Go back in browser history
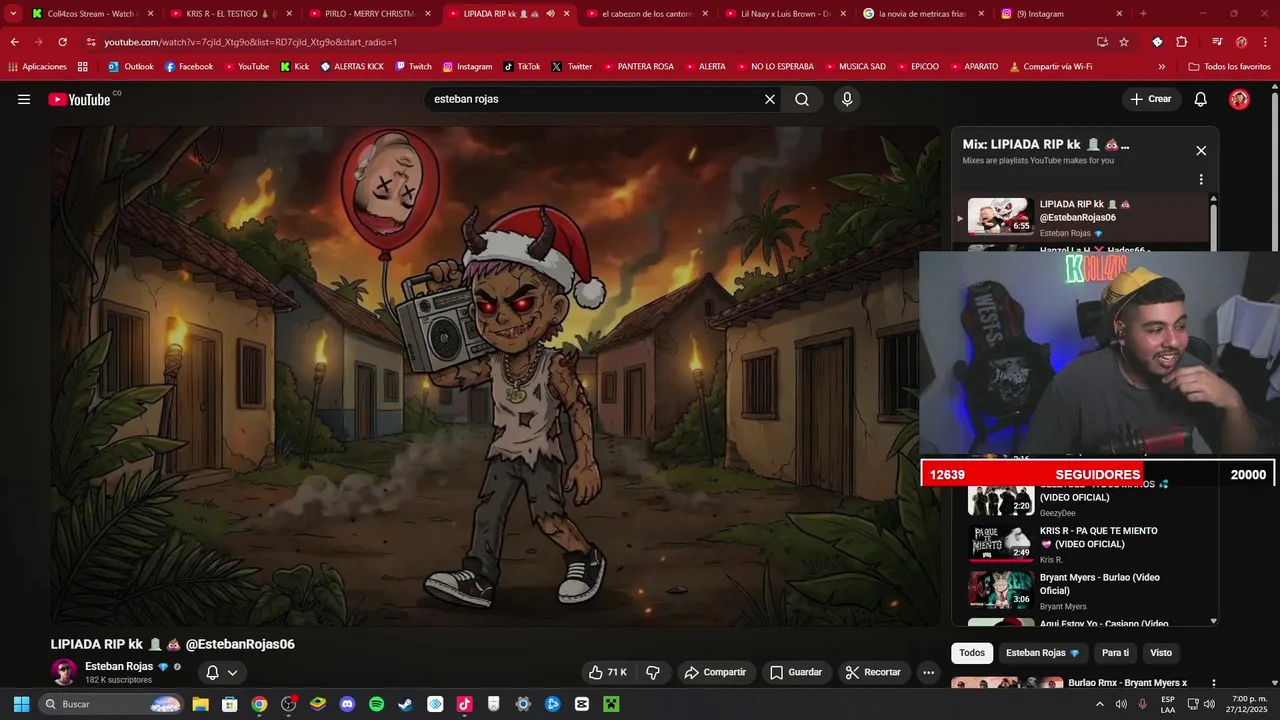 click(x=14, y=42)
